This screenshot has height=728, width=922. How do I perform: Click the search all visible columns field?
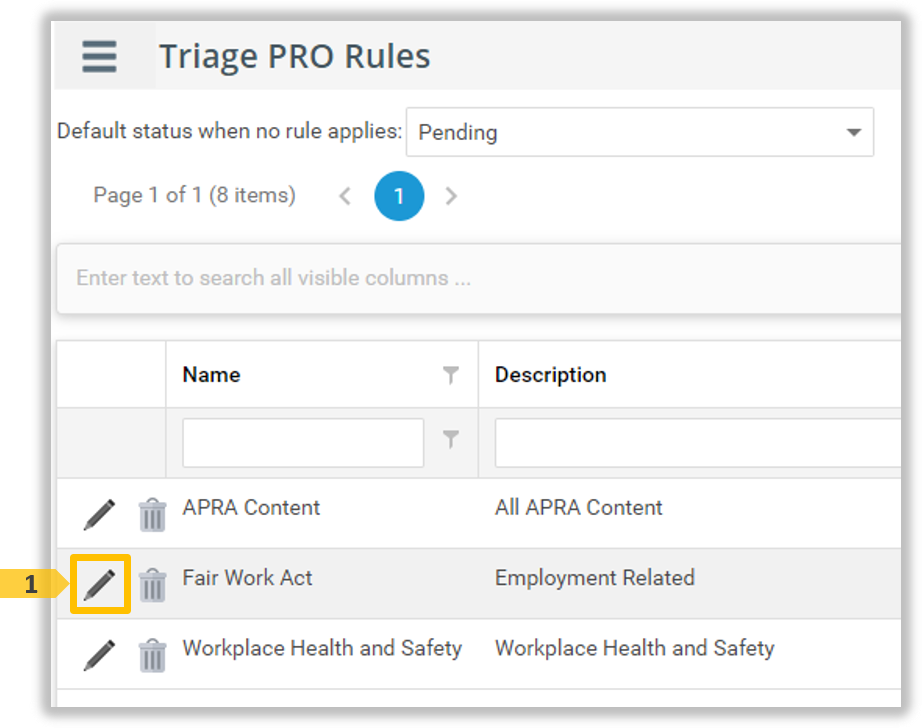pos(480,278)
